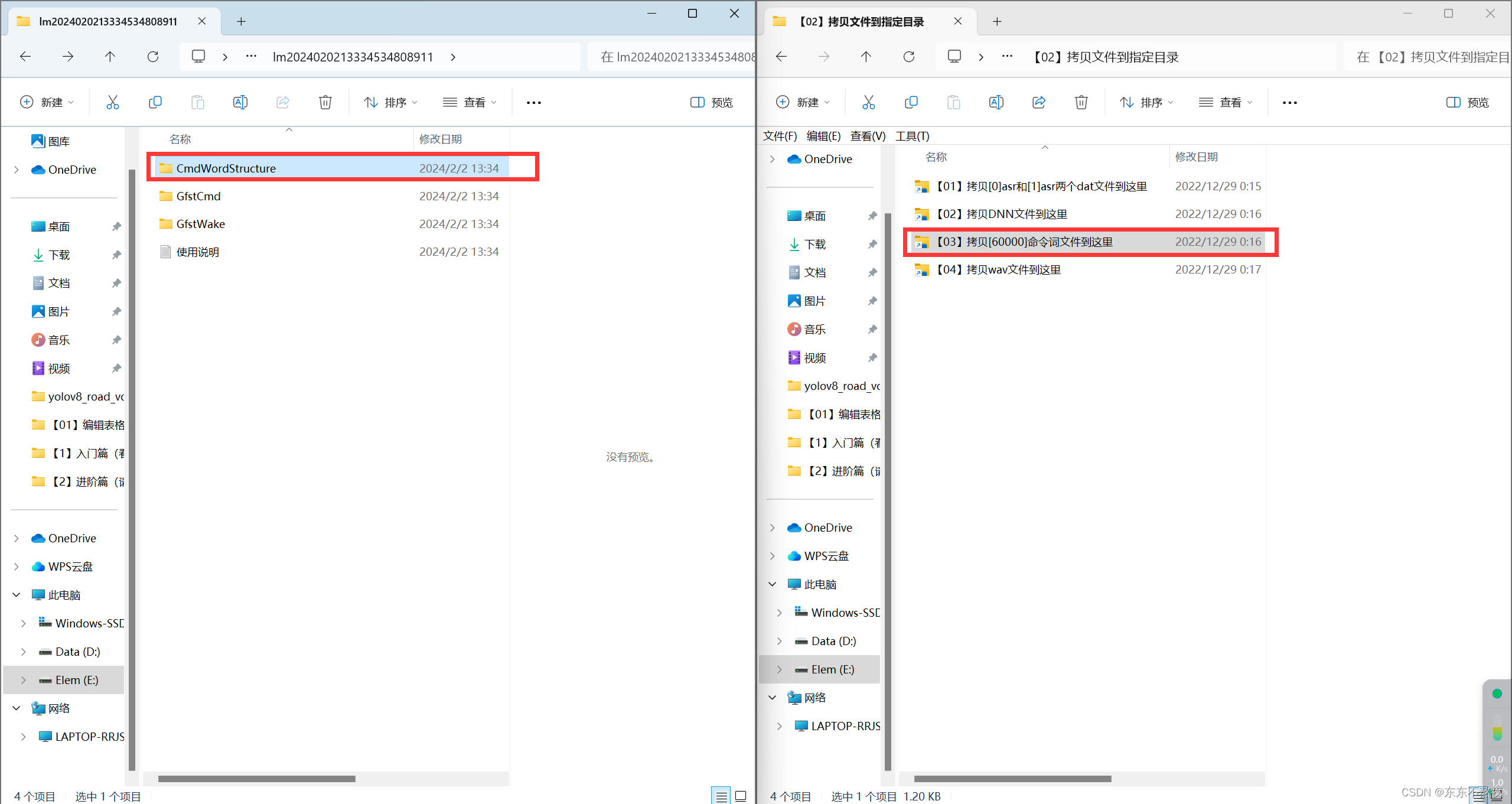Sort by 名称 column in right window
This screenshot has height=804, width=1512.
(x=936, y=157)
